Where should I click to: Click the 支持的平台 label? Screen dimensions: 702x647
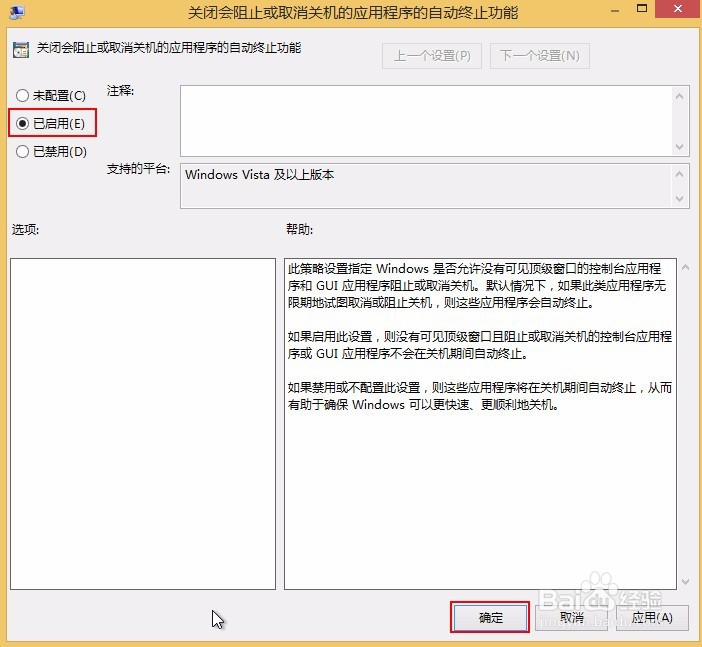coord(138,169)
